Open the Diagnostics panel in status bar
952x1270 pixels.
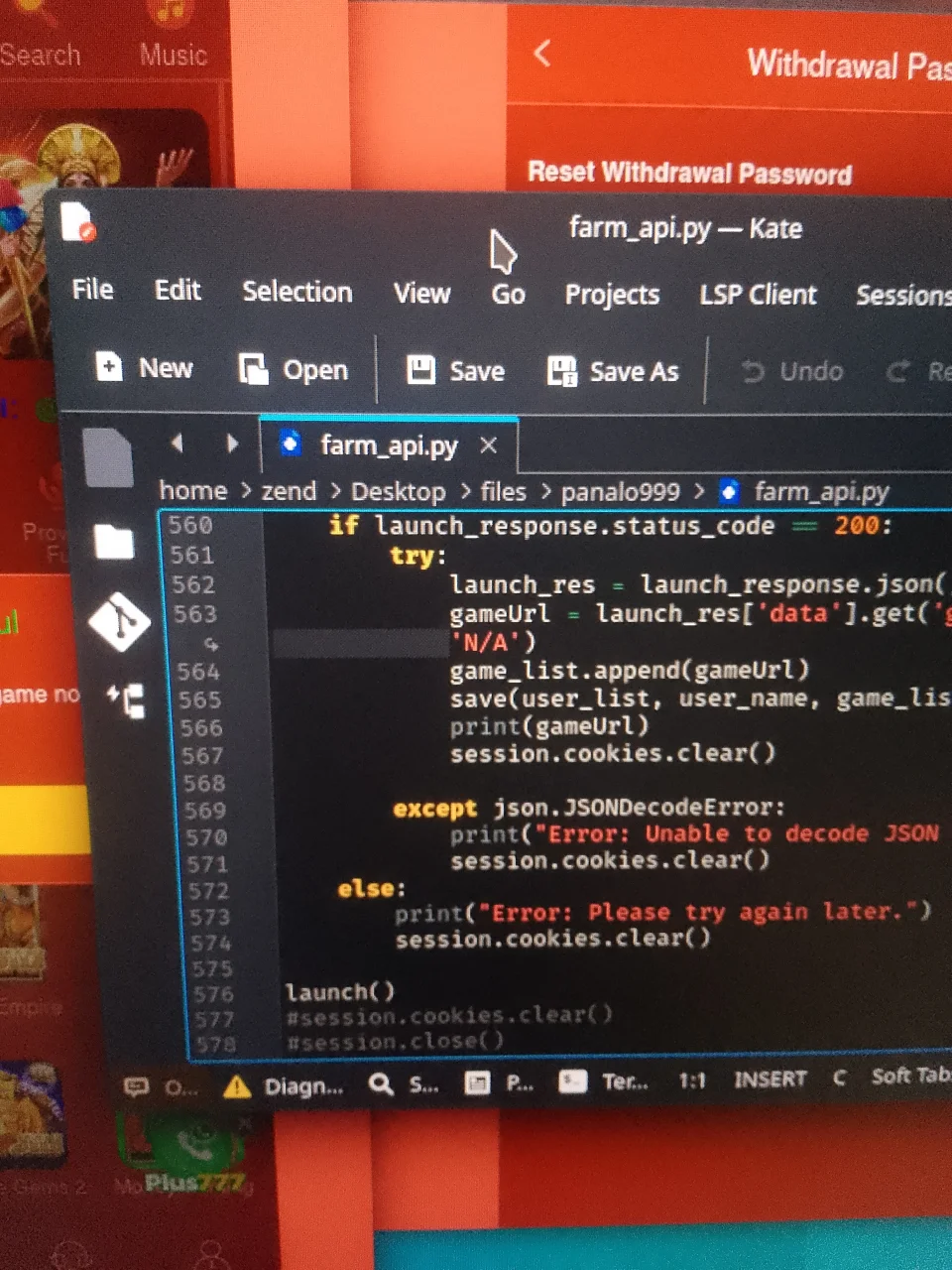pyautogui.click(x=284, y=1085)
